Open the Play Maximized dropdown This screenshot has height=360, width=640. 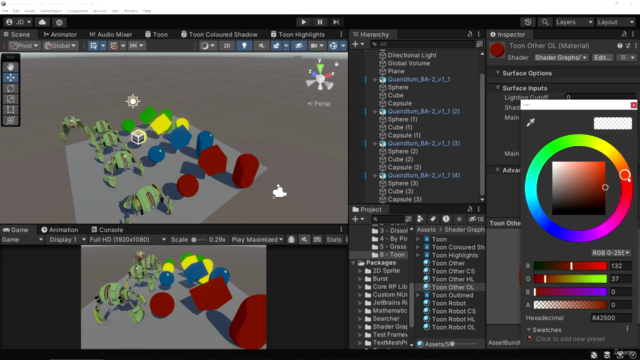point(257,240)
